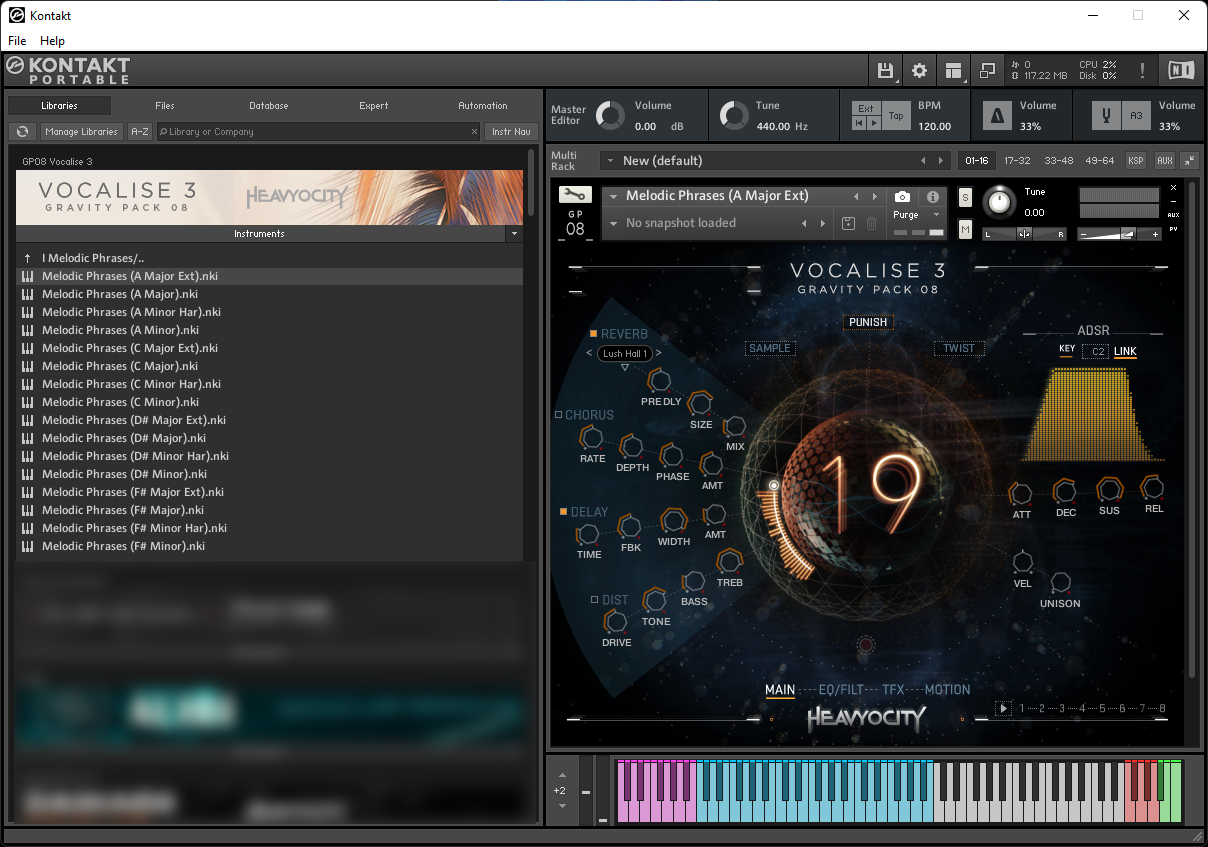Click the refresh libraries icon
The width and height of the screenshot is (1208, 847).
[x=22, y=131]
